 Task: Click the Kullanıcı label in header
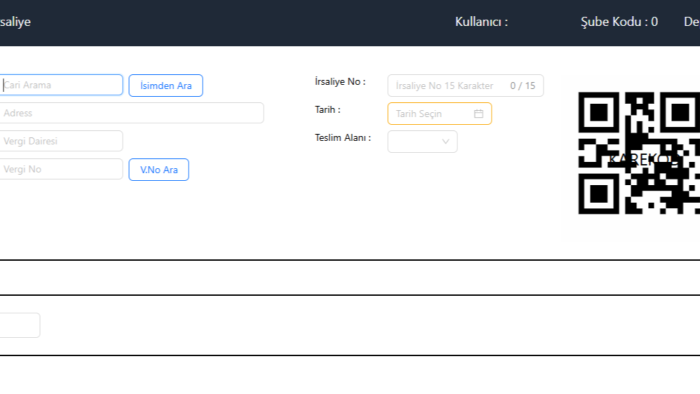coord(481,22)
